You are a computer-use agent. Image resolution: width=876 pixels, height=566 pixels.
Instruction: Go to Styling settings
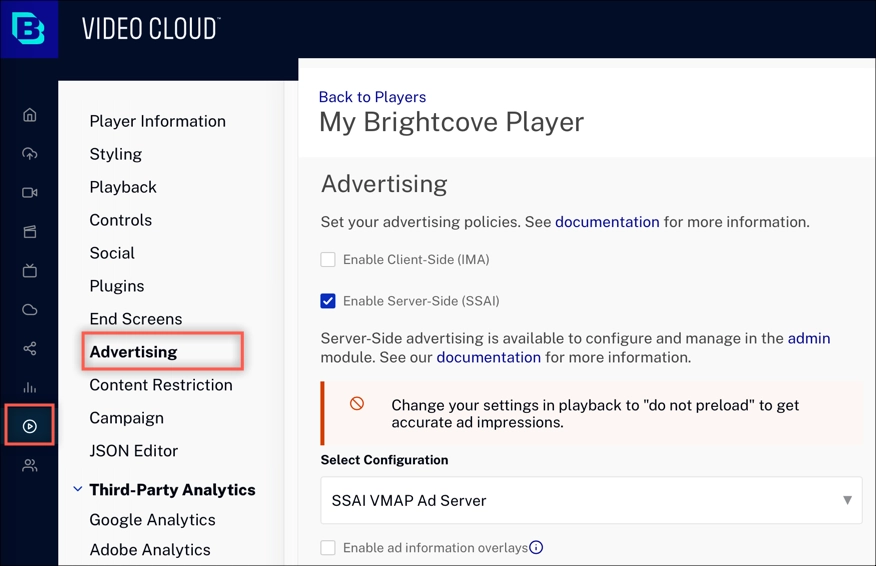(x=116, y=154)
